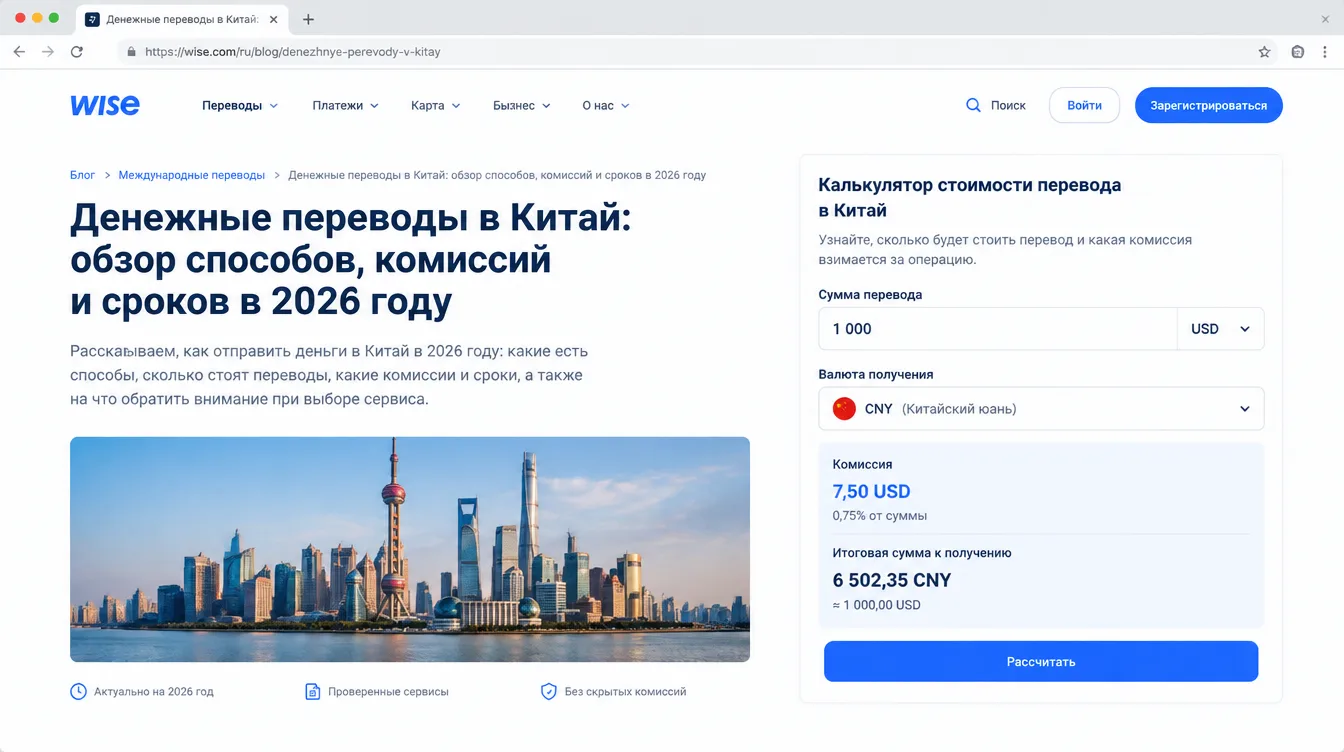Click the Рассчитать button
Screen dimensions: 1344x752
[1041, 661]
